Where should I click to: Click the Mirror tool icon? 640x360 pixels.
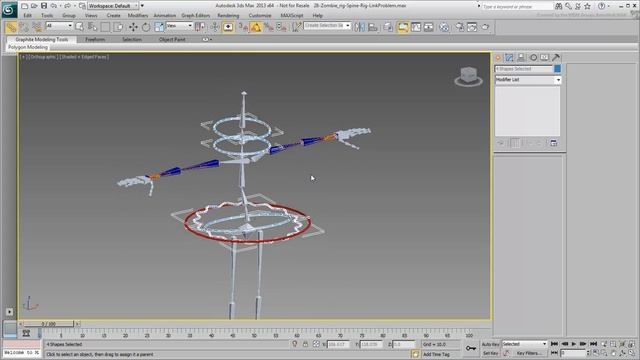coord(360,27)
